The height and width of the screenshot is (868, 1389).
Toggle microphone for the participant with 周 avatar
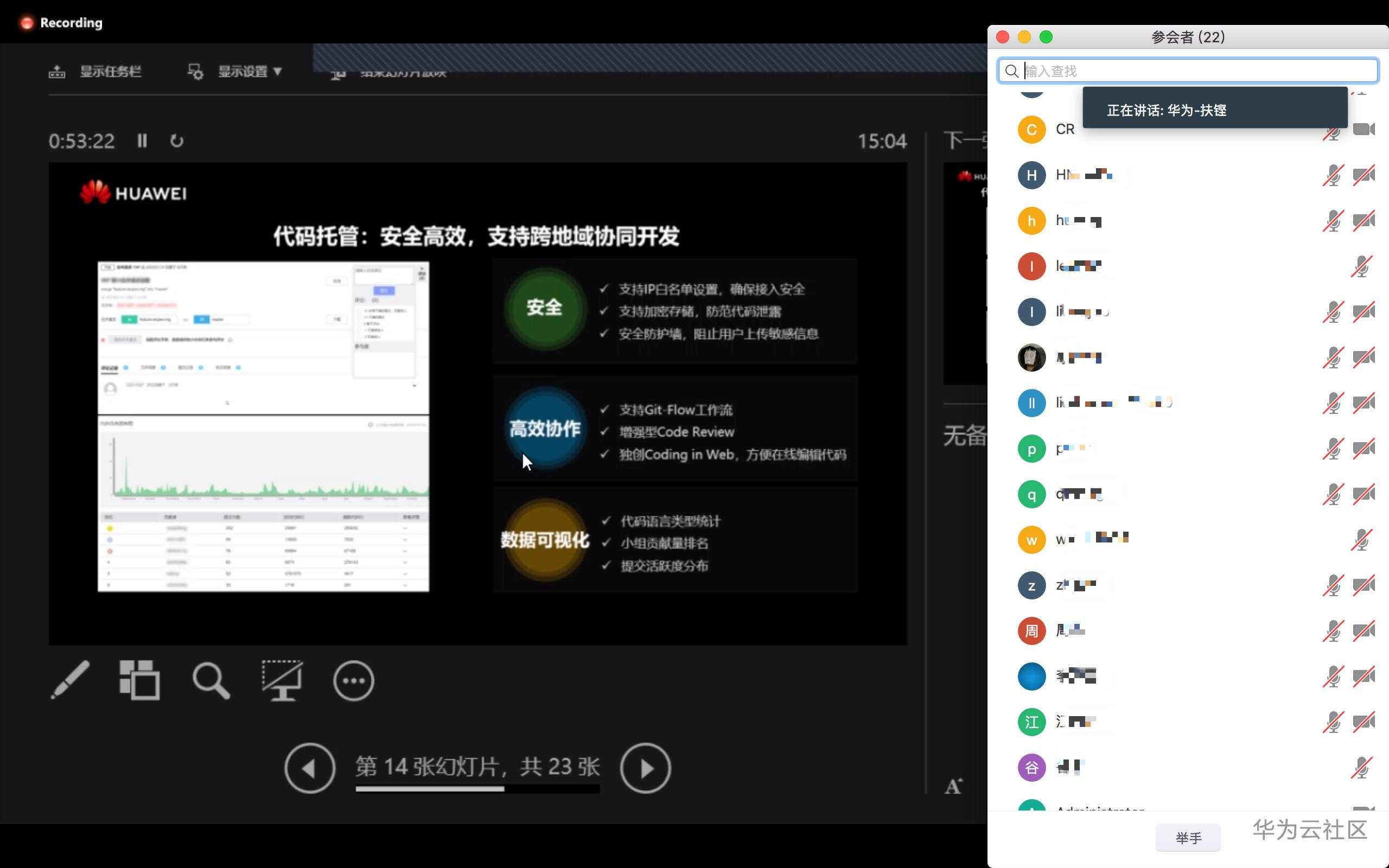[1333, 631]
